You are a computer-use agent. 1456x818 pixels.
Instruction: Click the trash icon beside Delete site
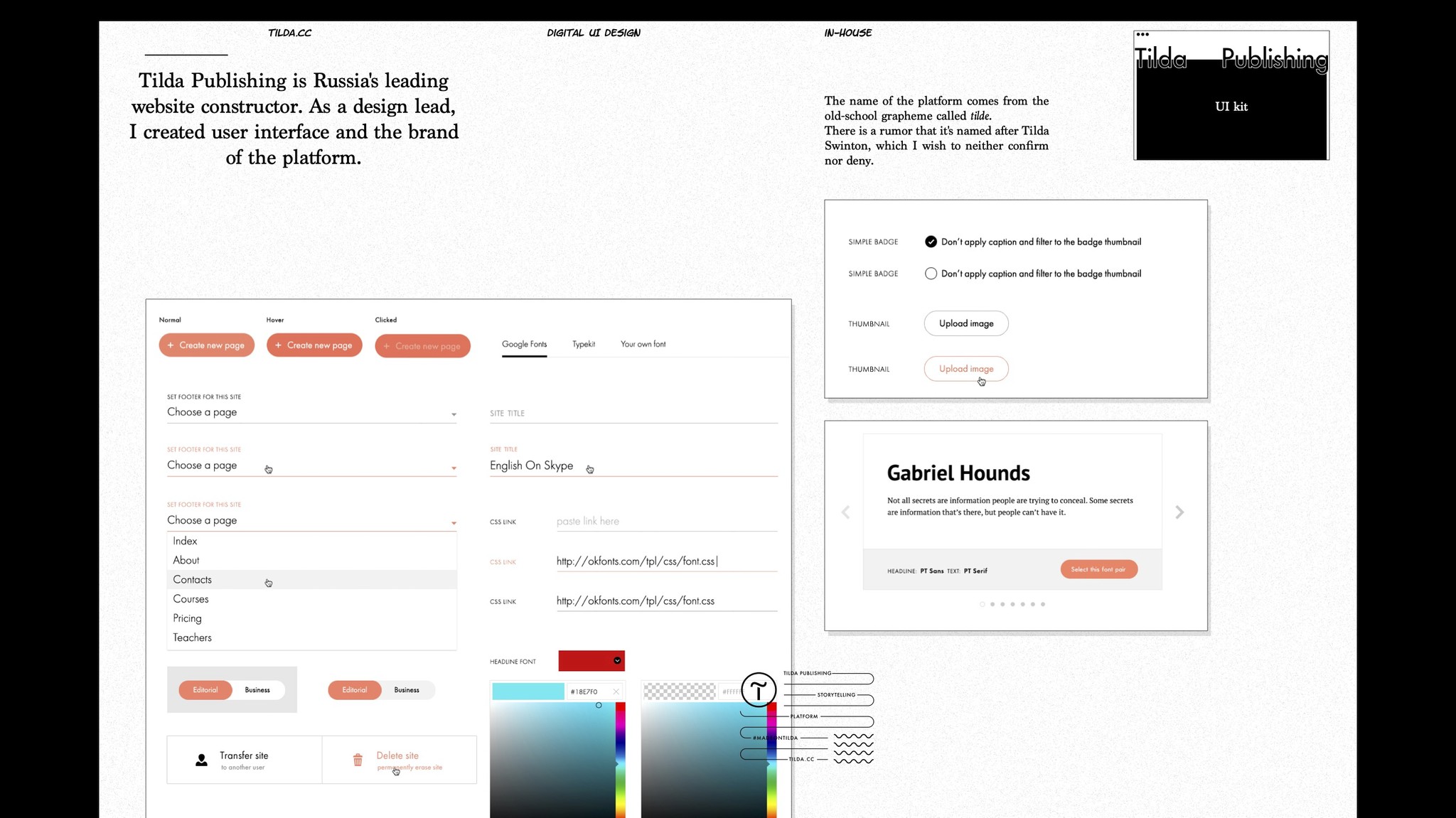coord(358,760)
